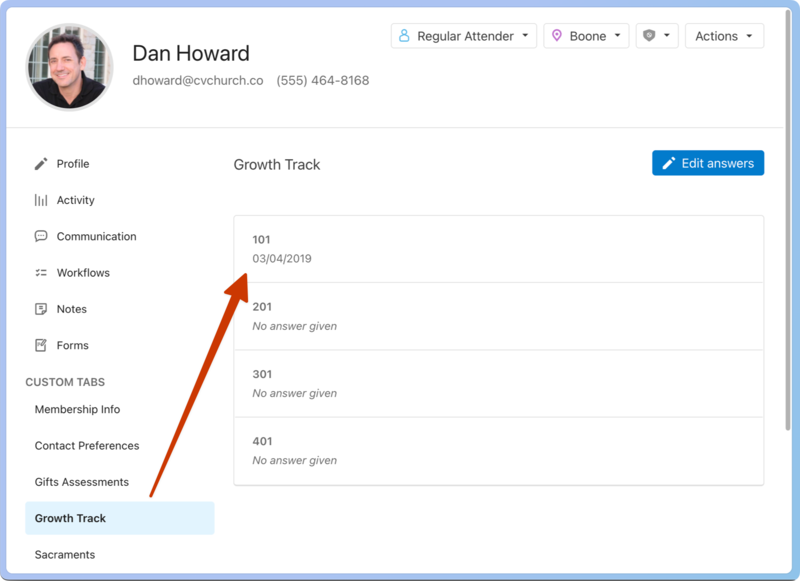Open the Actions dropdown menu

pos(724,36)
